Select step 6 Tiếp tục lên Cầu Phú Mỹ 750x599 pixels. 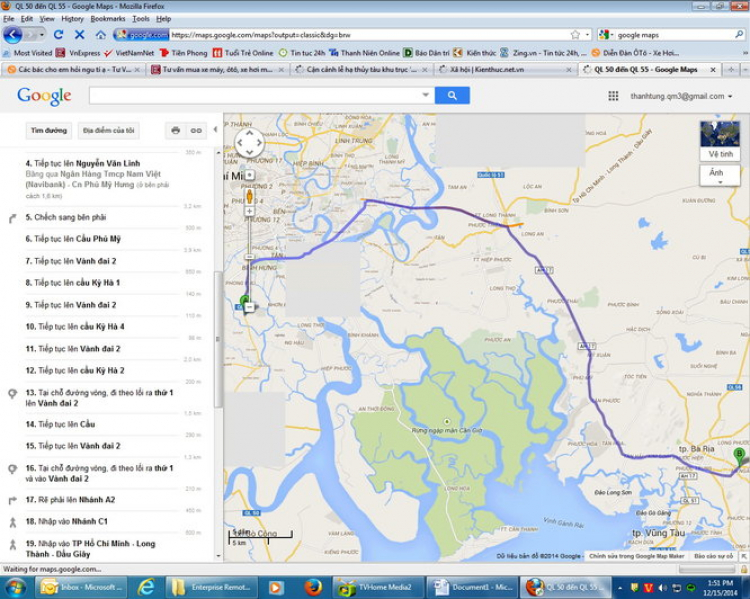(x=73, y=239)
